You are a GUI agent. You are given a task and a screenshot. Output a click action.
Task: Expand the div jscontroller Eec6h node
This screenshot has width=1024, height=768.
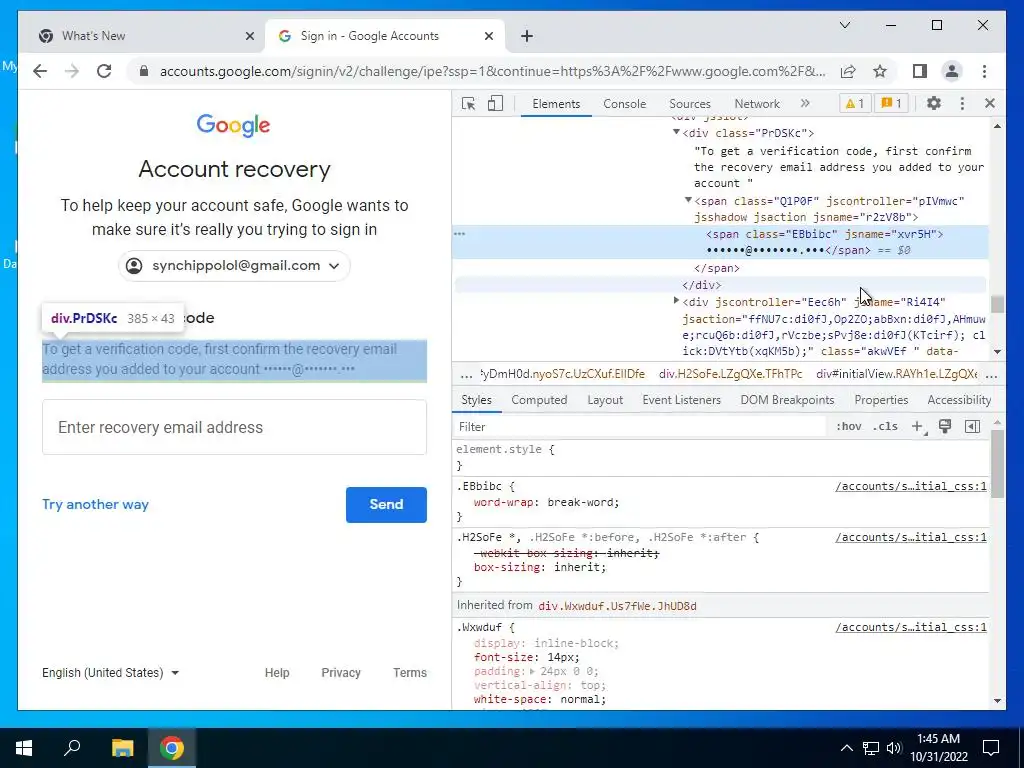click(x=677, y=300)
